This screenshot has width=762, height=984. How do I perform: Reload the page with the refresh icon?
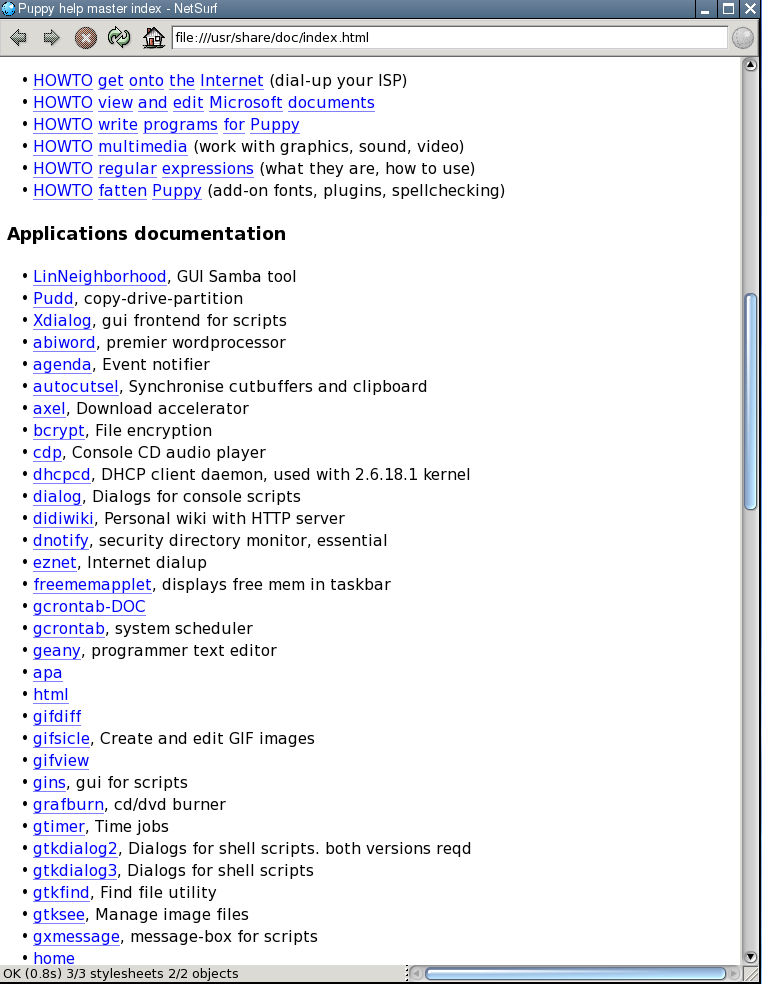point(119,39)
